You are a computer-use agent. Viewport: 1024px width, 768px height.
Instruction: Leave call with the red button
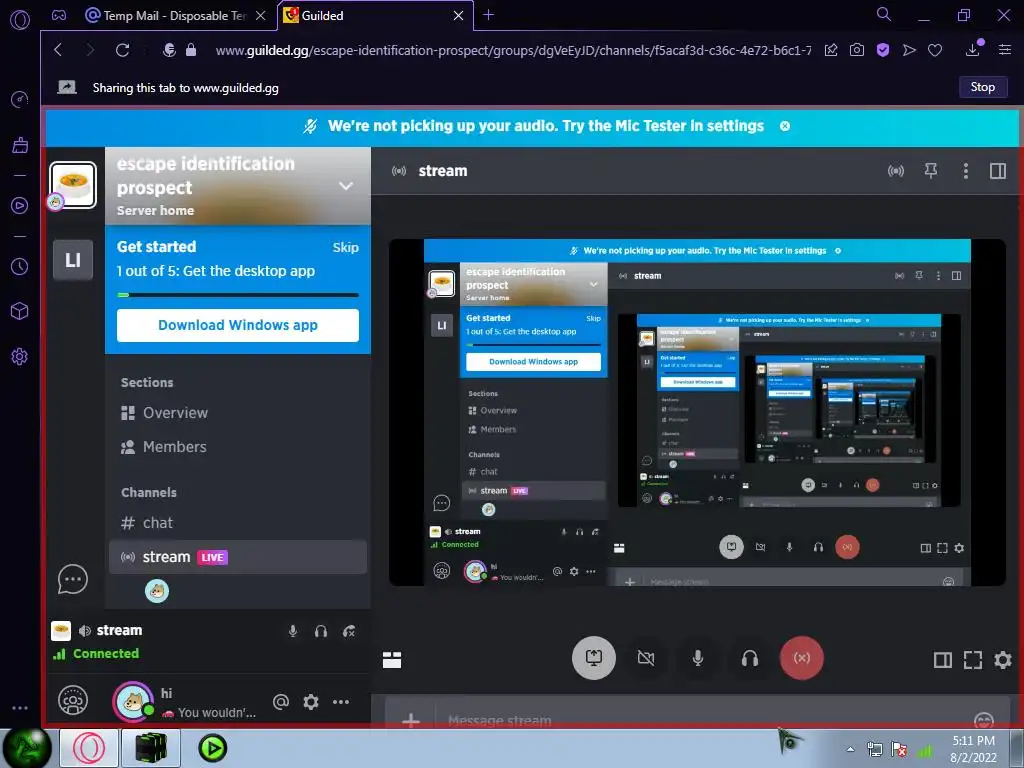click(802, 658)
